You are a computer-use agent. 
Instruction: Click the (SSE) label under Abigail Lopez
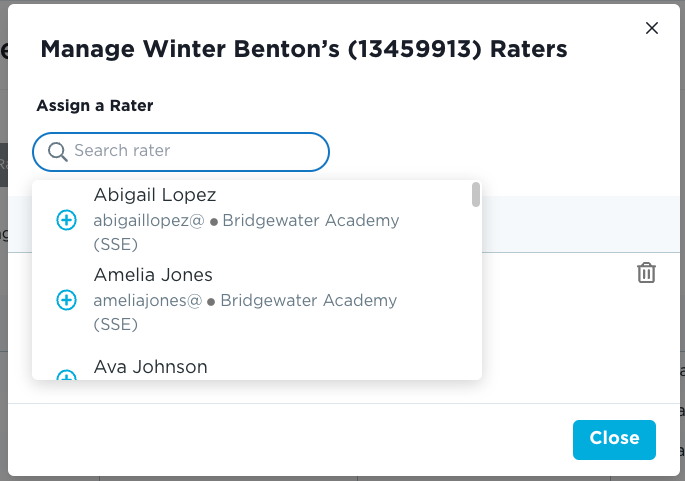[x=116, y=245]
